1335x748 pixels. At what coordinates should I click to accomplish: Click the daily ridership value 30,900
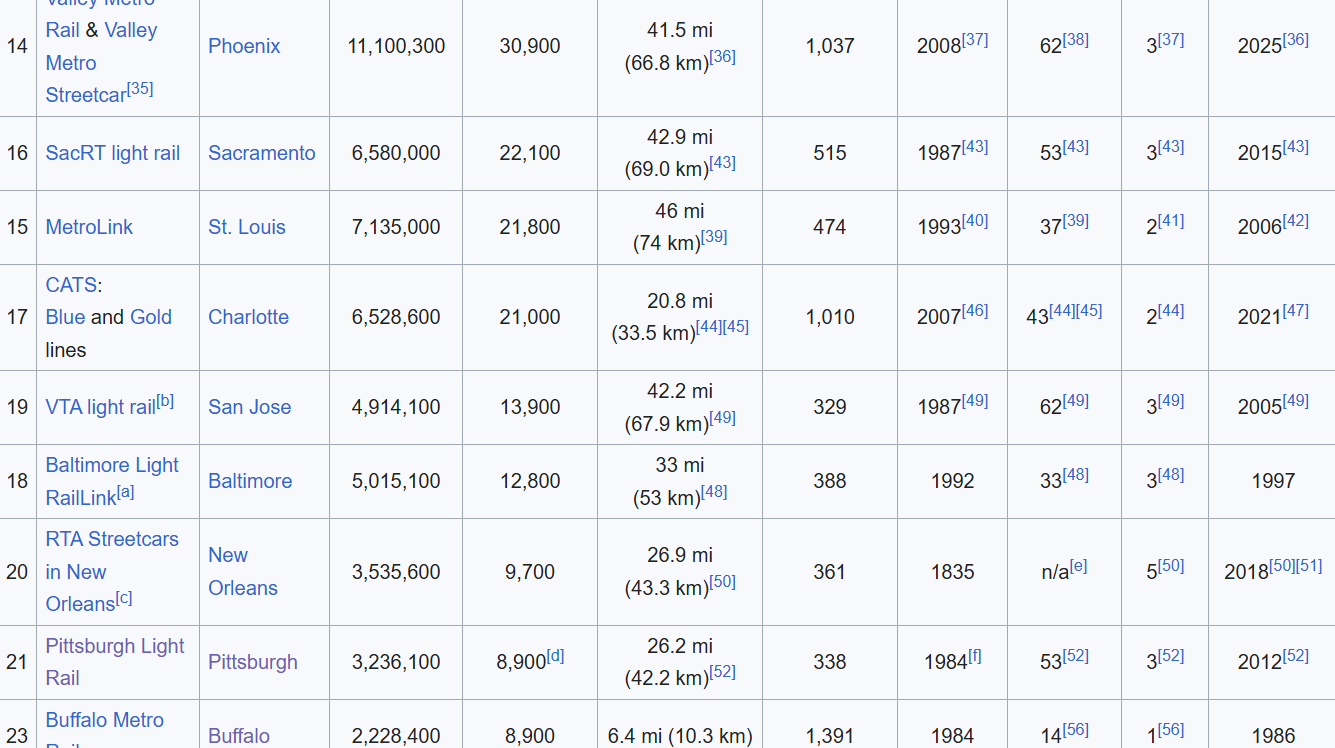[530, 46]
